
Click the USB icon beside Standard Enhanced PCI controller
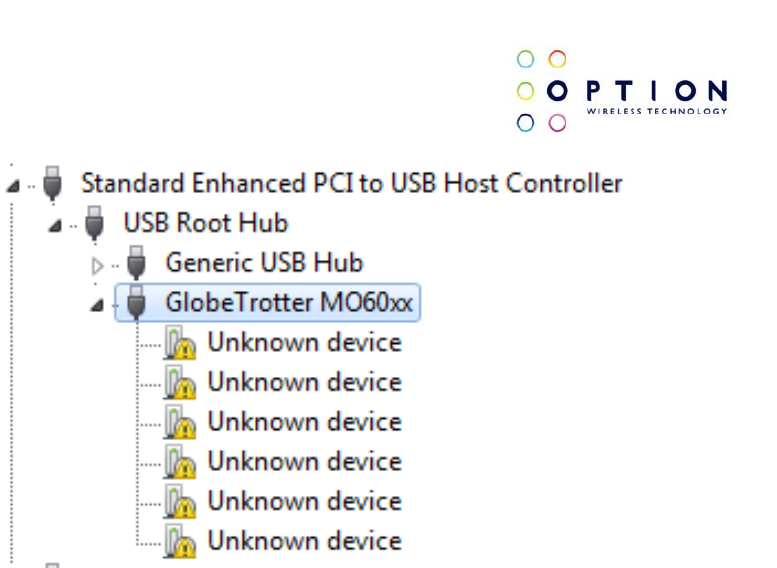pos(52,183)
